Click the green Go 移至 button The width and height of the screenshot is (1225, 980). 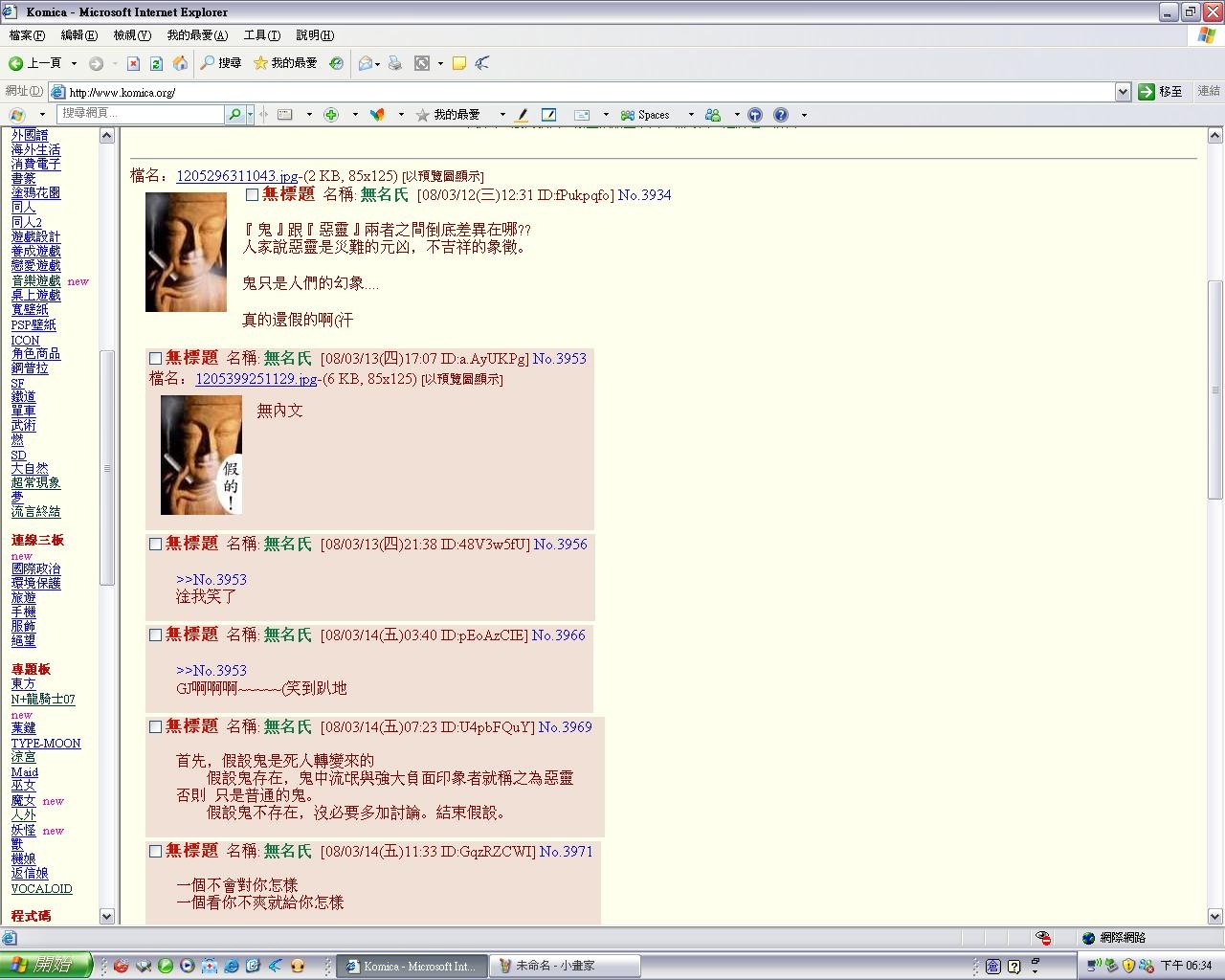1161,92
